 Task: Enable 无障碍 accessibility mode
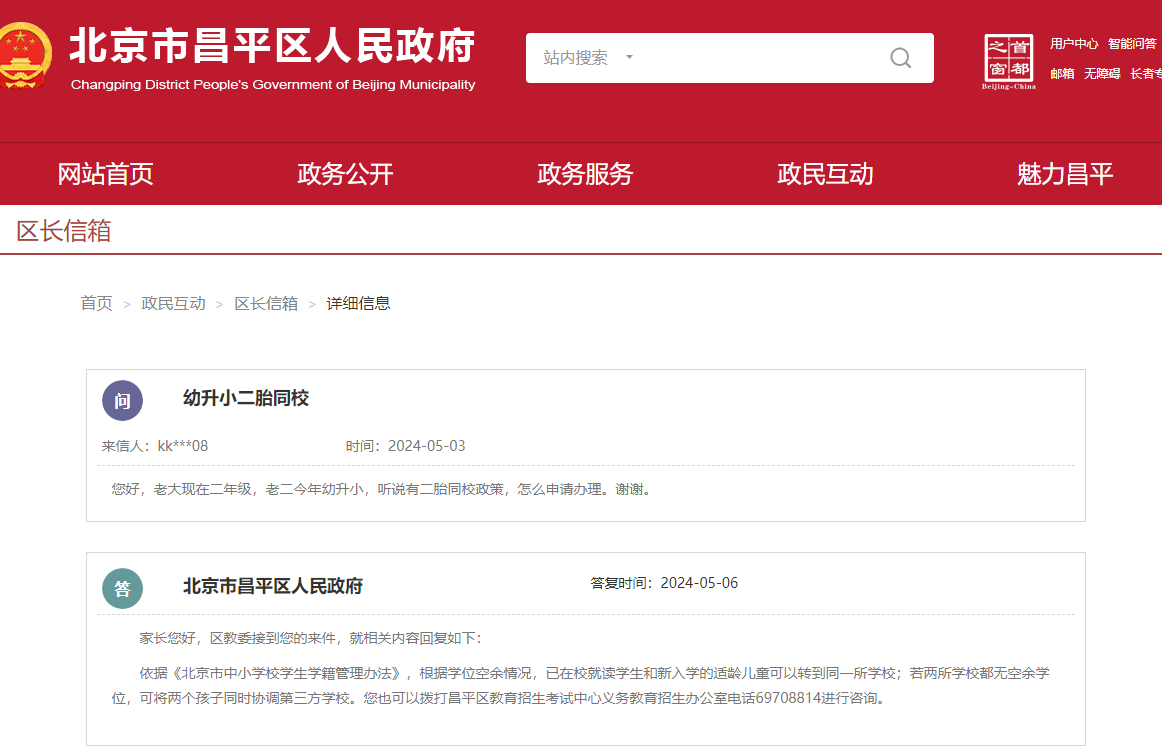coord(1102,74)
